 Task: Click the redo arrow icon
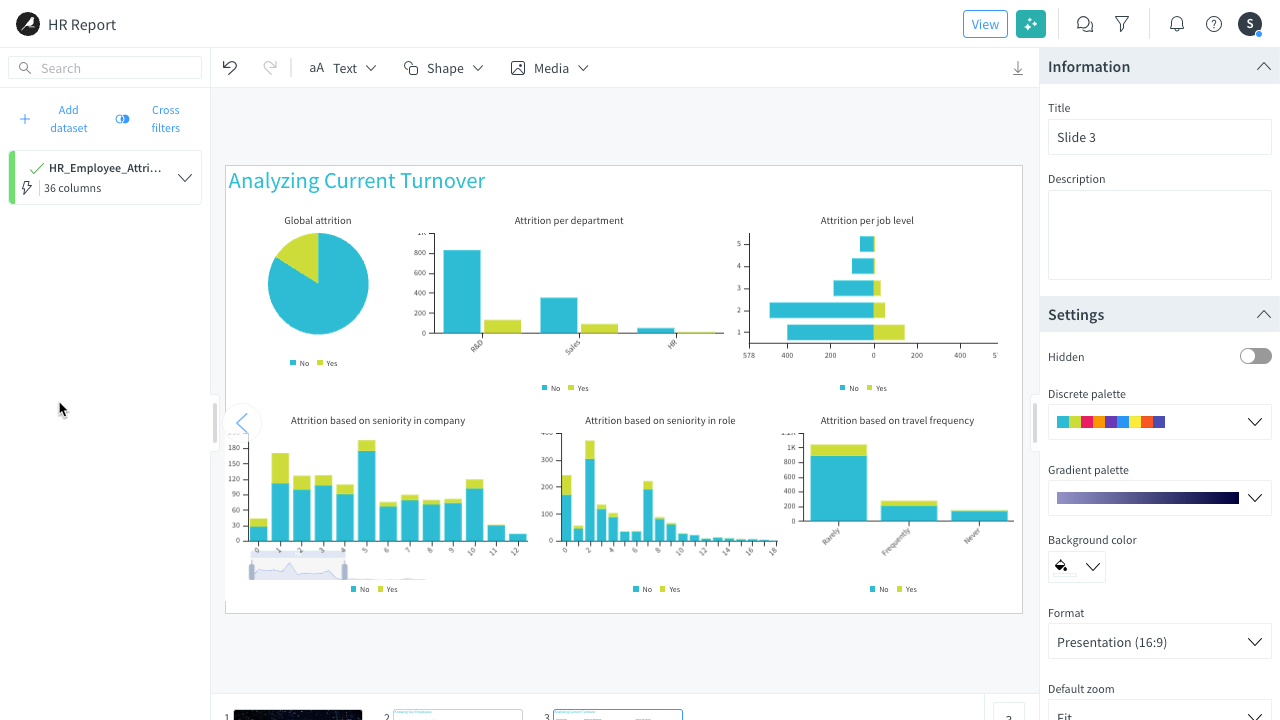[x=269, y=68]
